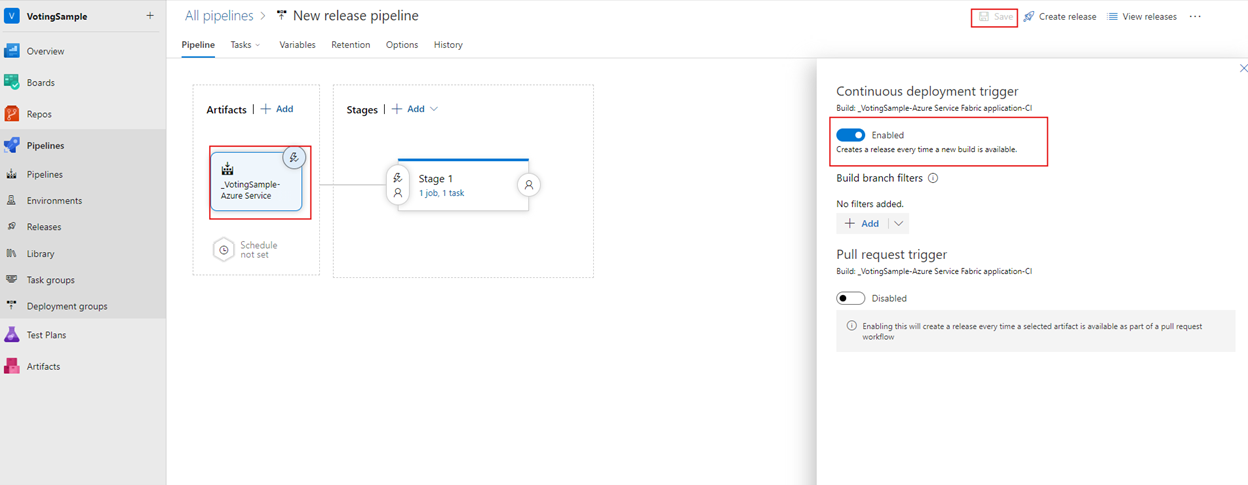Viewport: 1248px width, 485px height.
Task: Click the Build branch filters info icon
Action: [x=933, y=178]
